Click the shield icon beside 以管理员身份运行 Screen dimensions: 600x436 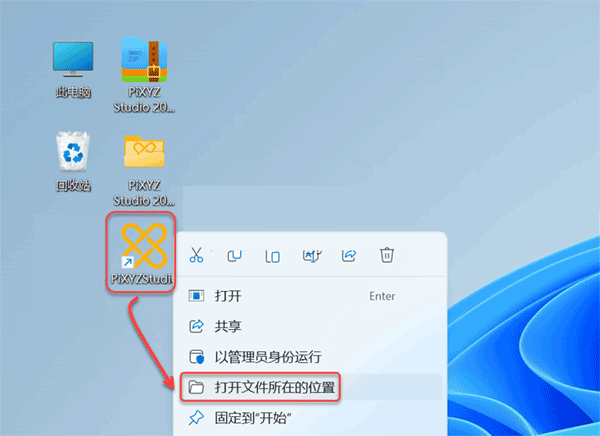point(197,357)
